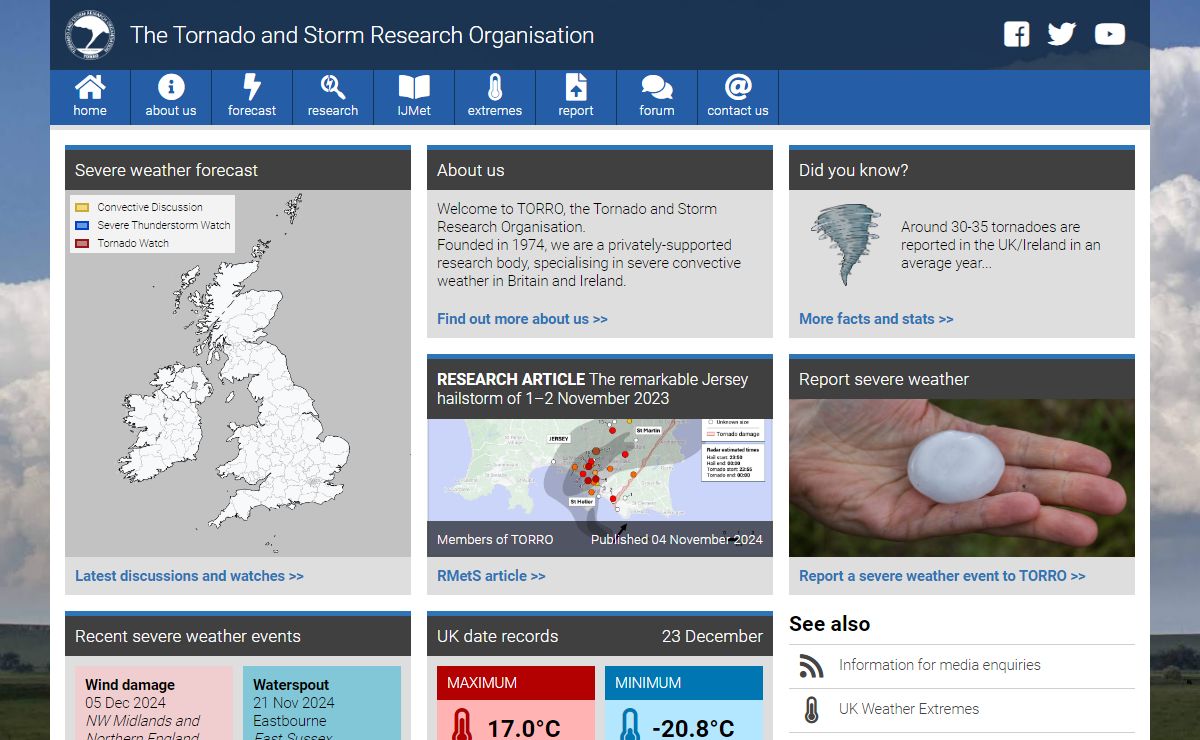Select the 'research' menu label
Viewport: 1200px width, 740px height.
(333, 111)
